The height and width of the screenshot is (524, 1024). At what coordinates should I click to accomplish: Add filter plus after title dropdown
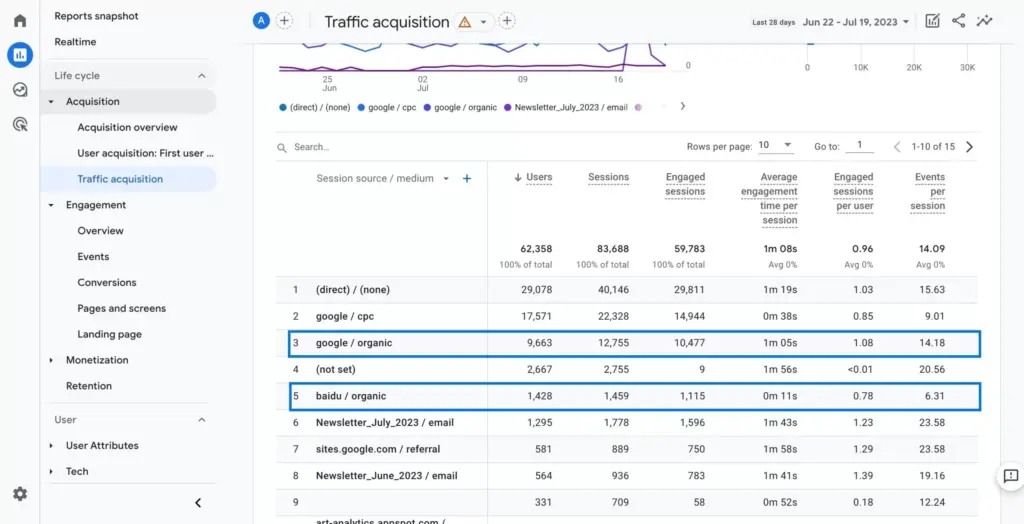(x=507, y=21)
